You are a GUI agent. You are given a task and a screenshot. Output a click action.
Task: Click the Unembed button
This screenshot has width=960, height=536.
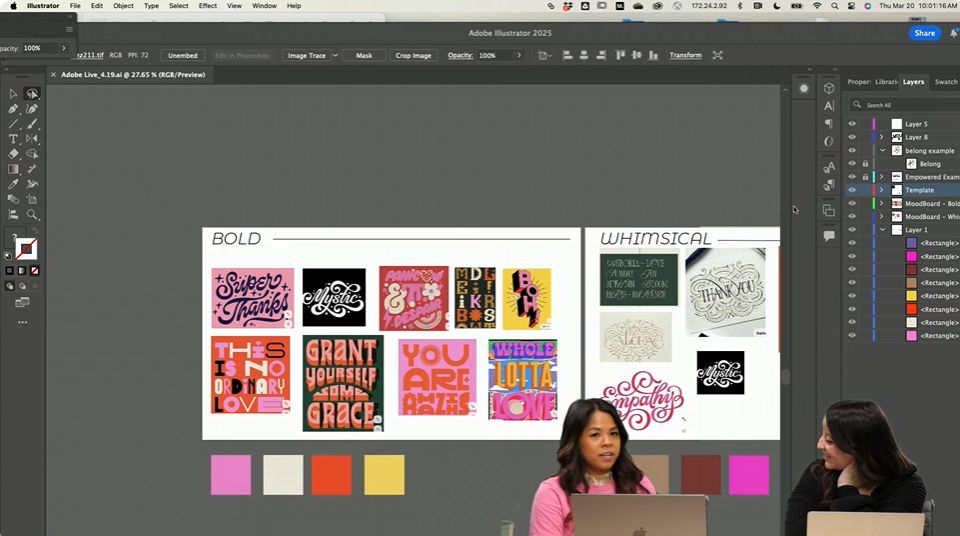pyautogui.click(x=182, y=55)
